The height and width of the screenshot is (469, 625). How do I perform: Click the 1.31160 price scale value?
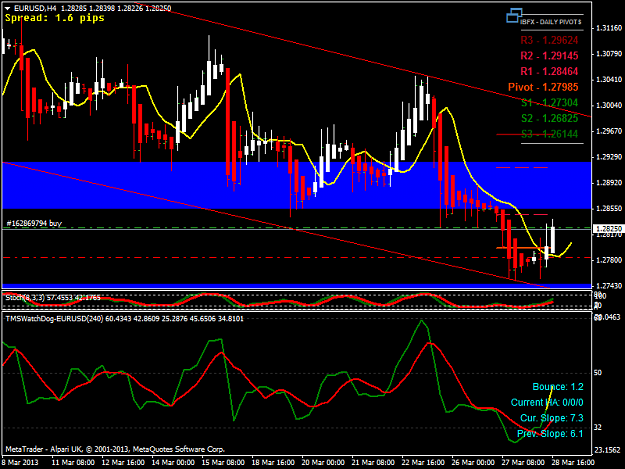(x=609, y=28)
